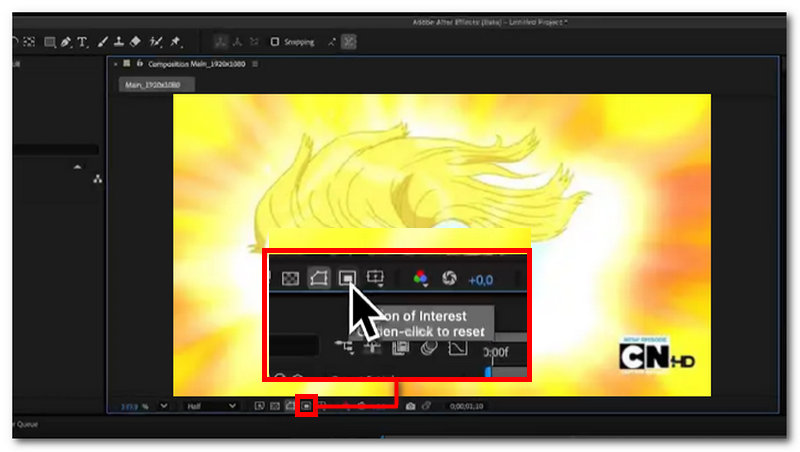800x452 pixels.
Task: Choose the Local Axis mode icon
Action: [221, 42]
